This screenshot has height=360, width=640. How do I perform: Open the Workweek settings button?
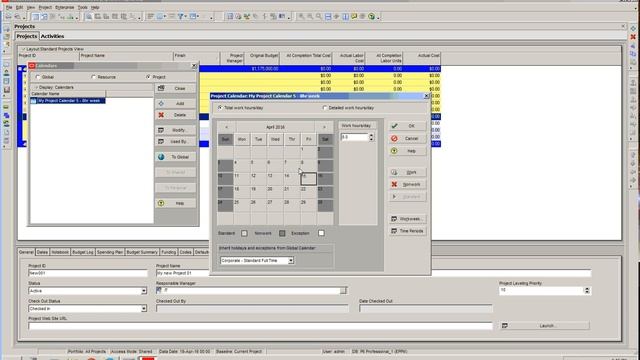coord(407,219)
